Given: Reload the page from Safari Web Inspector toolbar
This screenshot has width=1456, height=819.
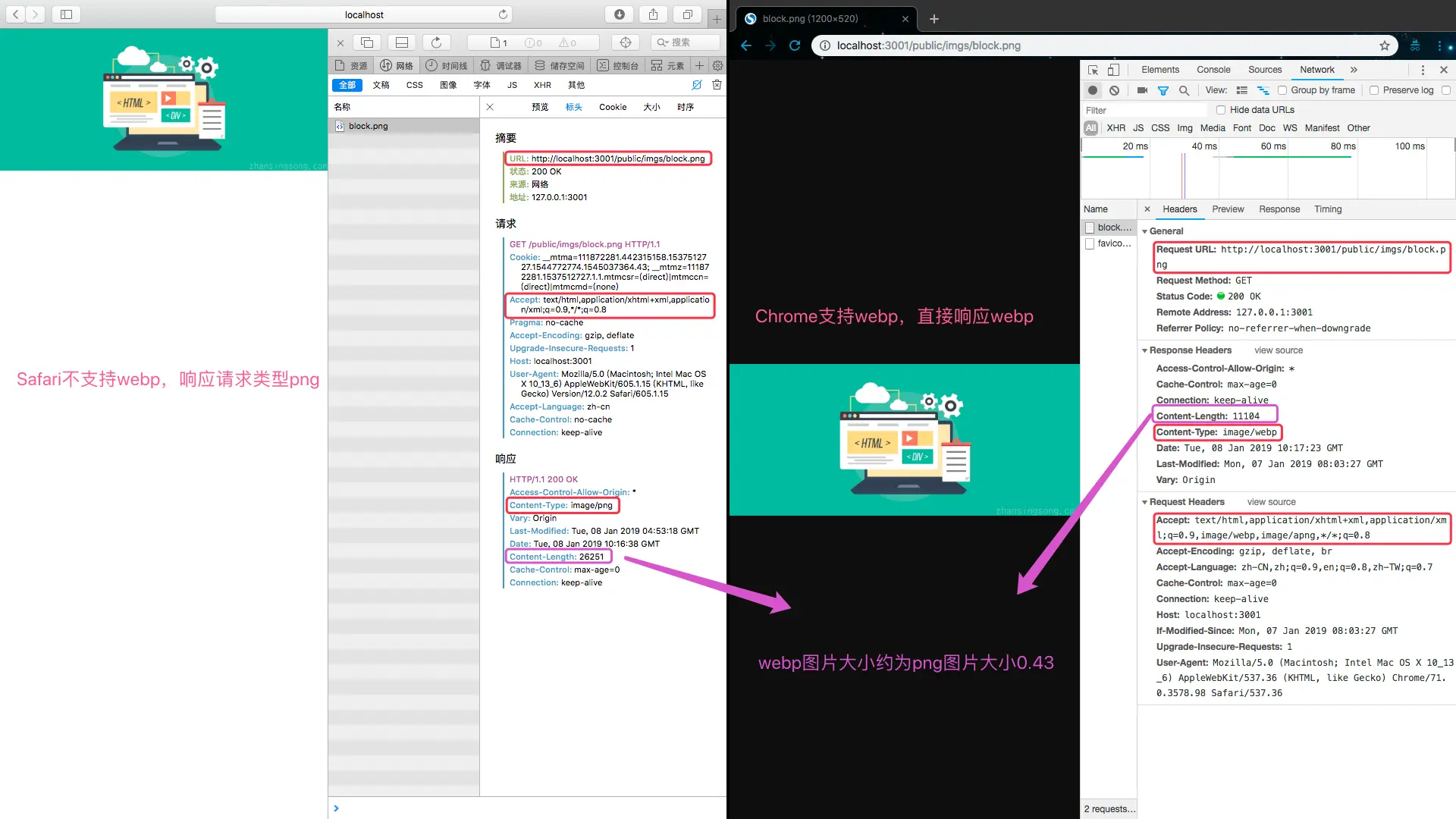Looking at the screenshot, I should pyautogui.click(x=437, y=42).
